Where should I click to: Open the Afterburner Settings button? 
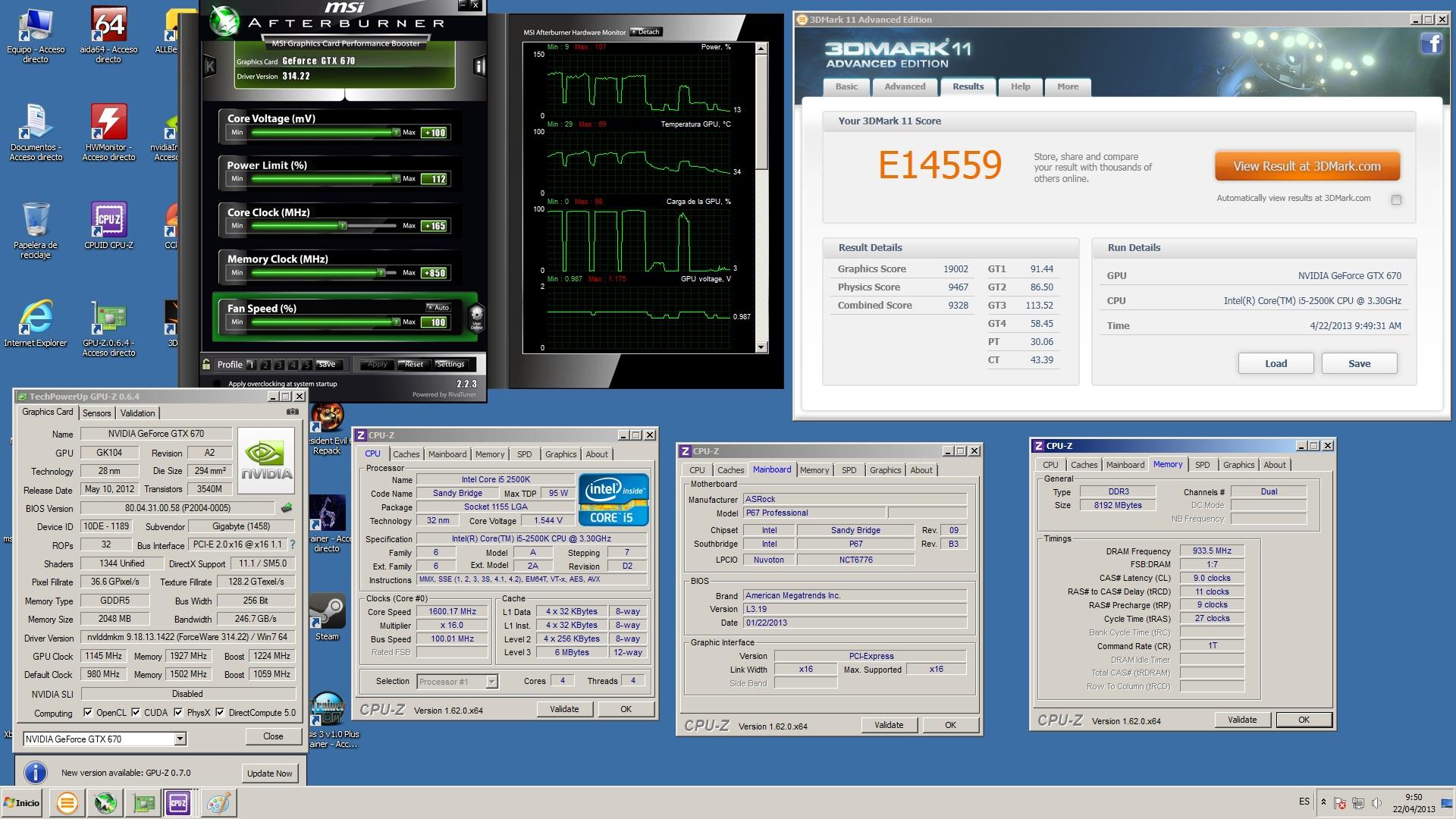click(450, 364)
